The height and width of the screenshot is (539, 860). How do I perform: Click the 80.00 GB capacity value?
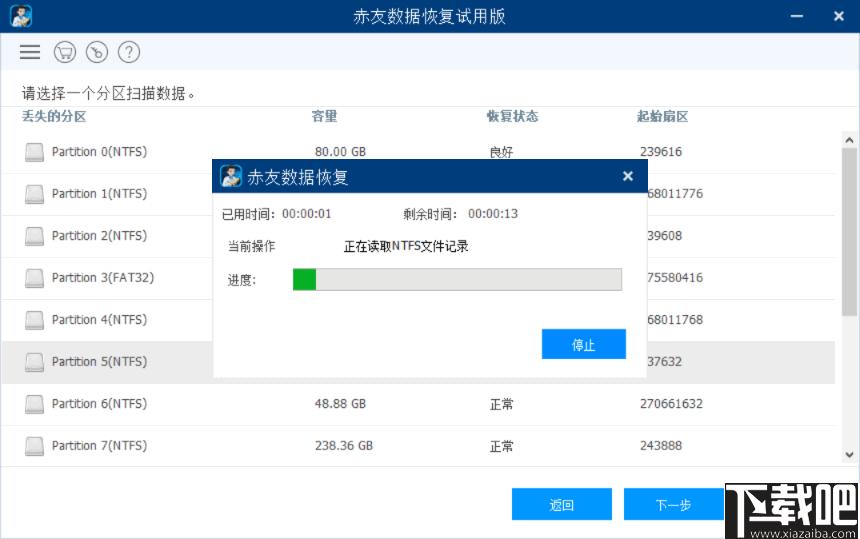pos(340,152)
